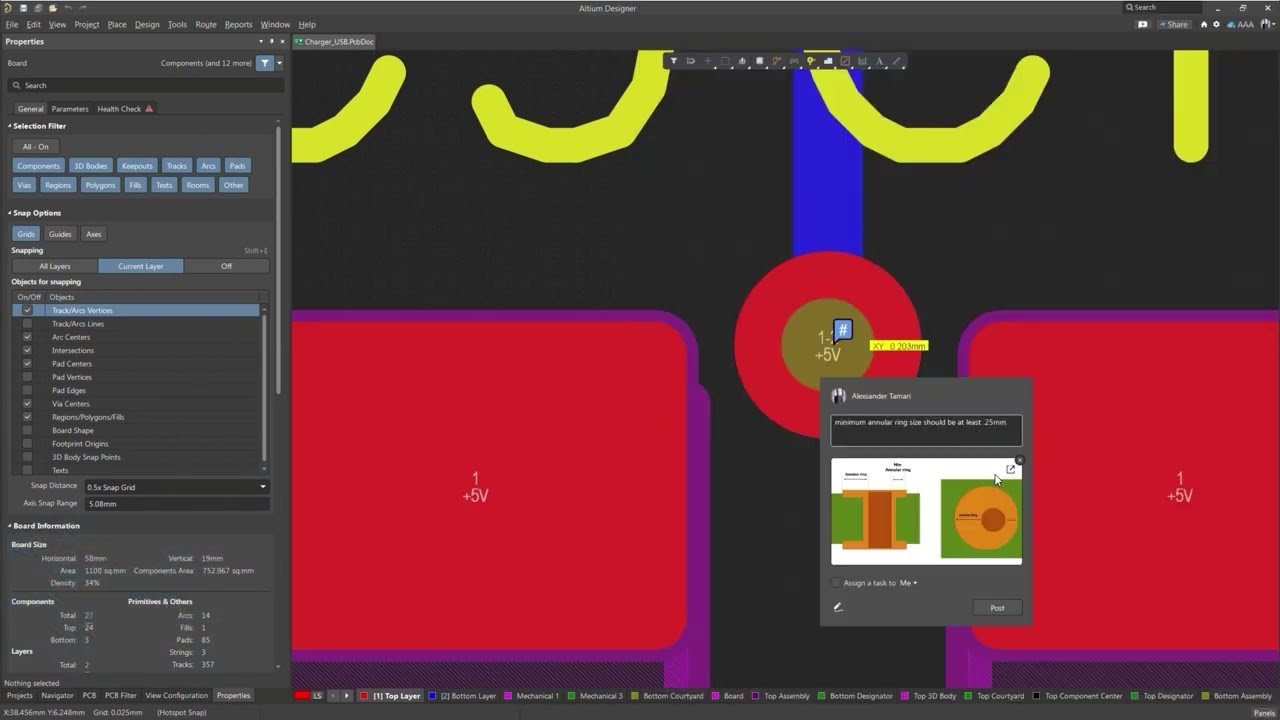Check the Assign a task to checkbox

point(837,583)
